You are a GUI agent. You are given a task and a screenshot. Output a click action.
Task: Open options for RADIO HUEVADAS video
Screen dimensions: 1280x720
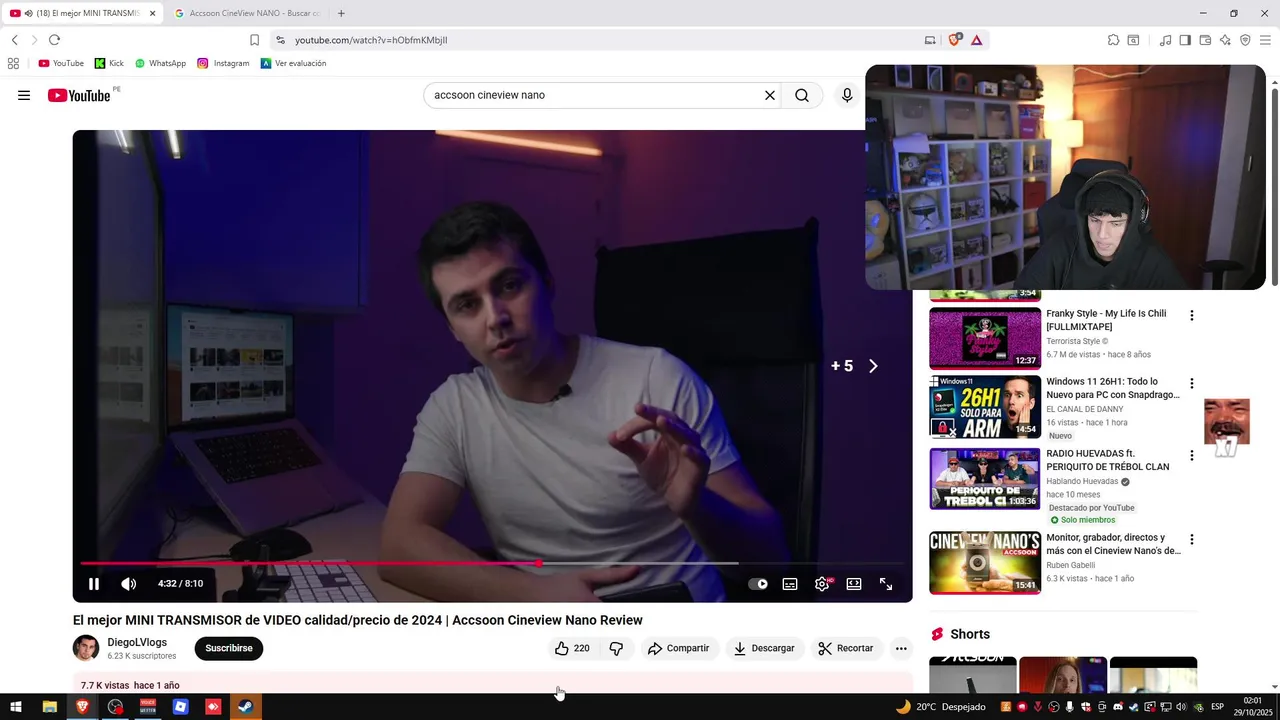1191,455
